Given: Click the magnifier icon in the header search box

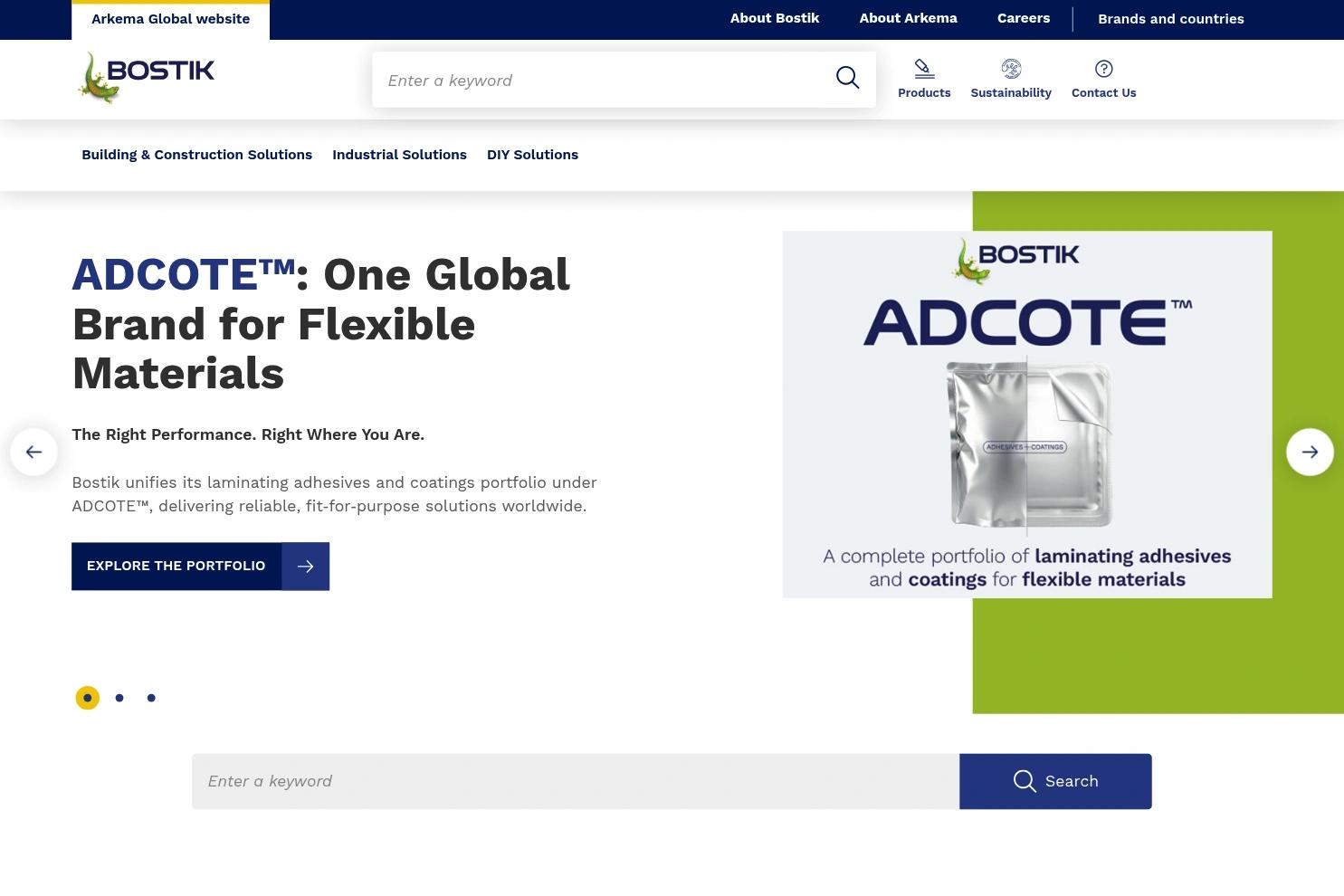Looking at the screenshot, I should pyautogui.click(x=847, y=79).
